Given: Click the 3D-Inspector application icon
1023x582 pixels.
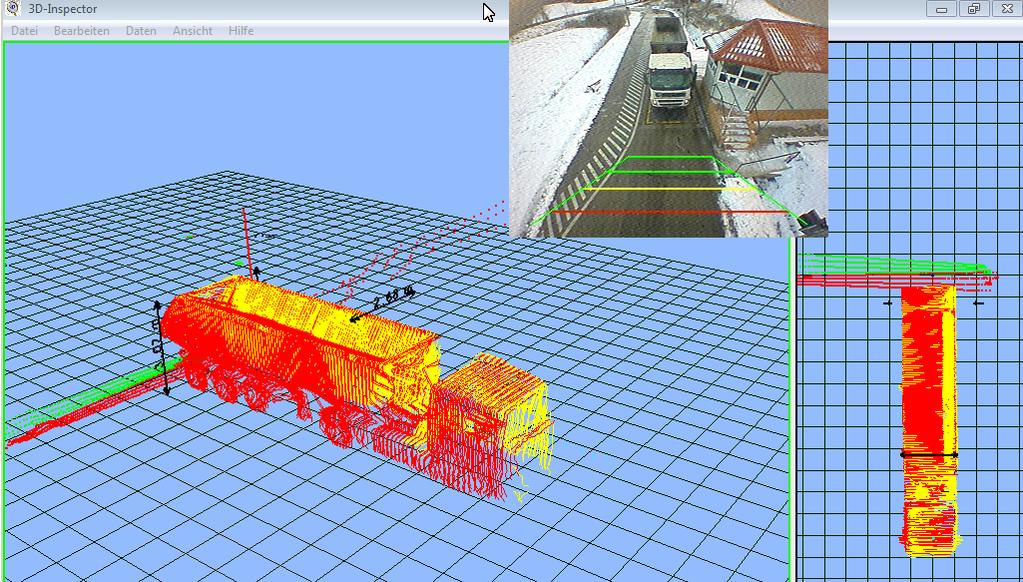Looking at the screenshot, I should (x=13, y=8).
